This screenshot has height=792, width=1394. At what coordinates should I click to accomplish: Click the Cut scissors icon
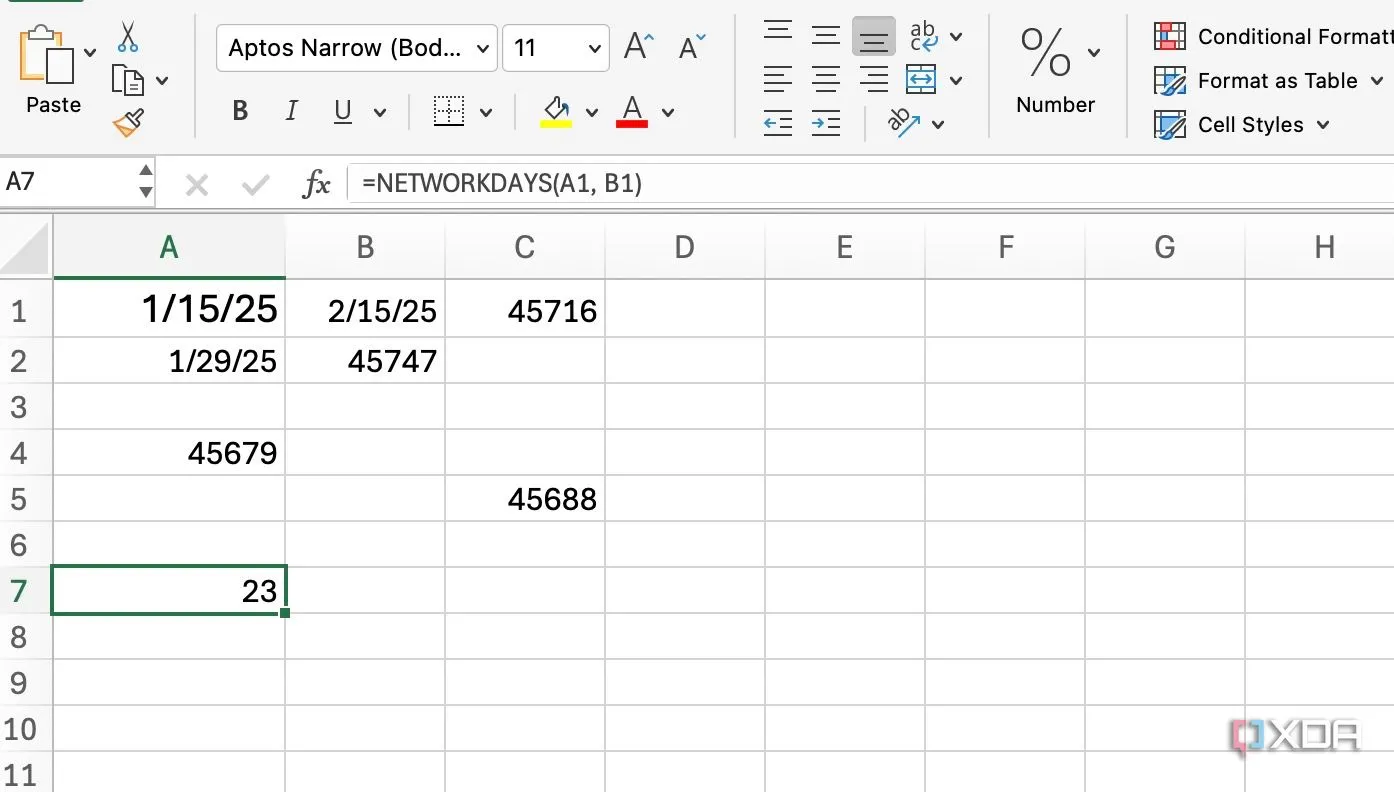point(127,37)
